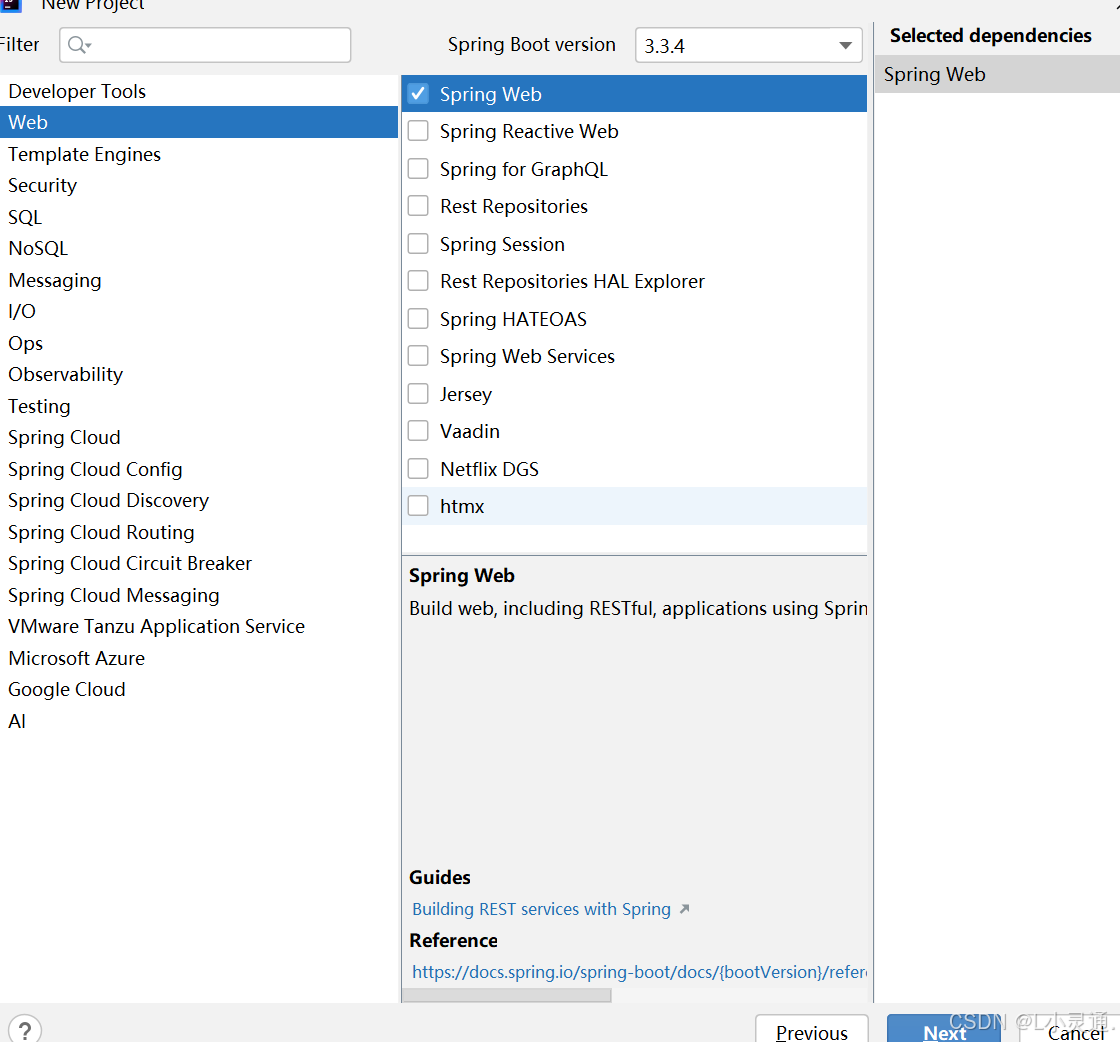Check the htmx checkbox
The height and width of the screenshot is (1042, 1120).
(418, 506)
